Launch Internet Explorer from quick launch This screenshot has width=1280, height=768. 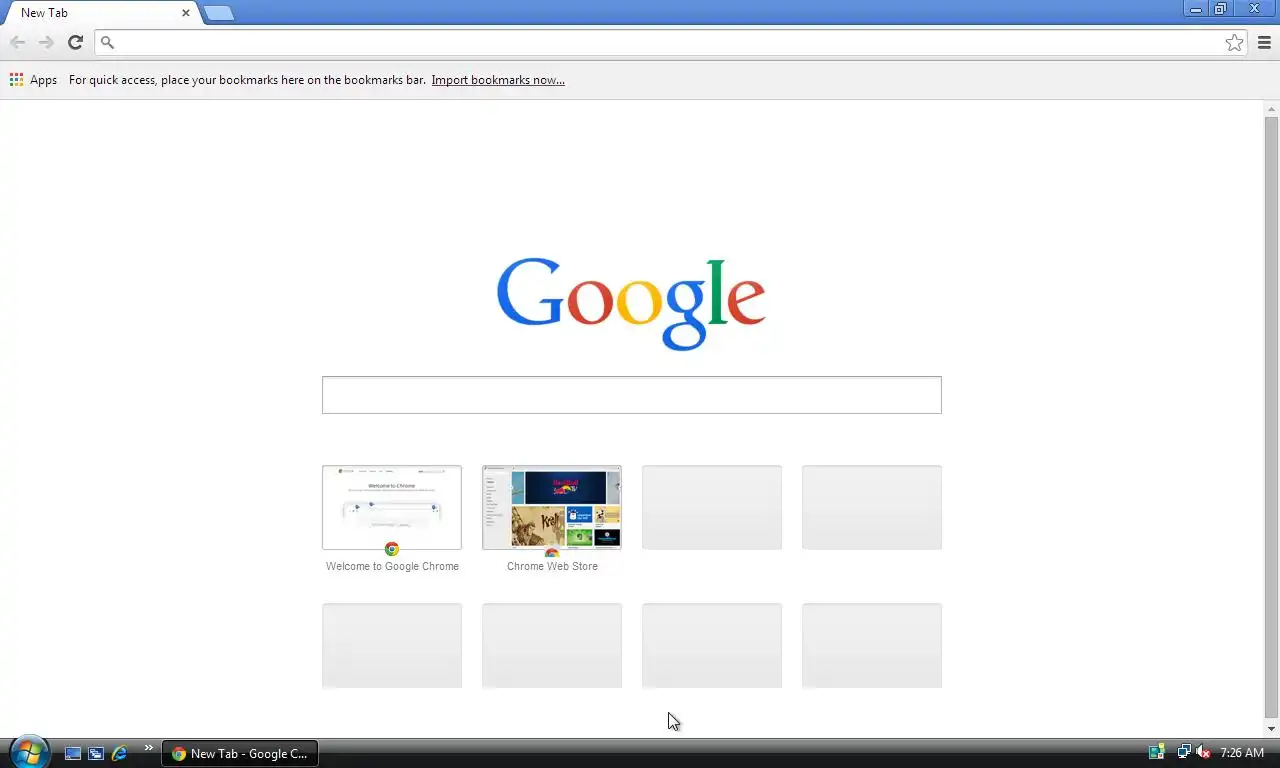(119, 753)
